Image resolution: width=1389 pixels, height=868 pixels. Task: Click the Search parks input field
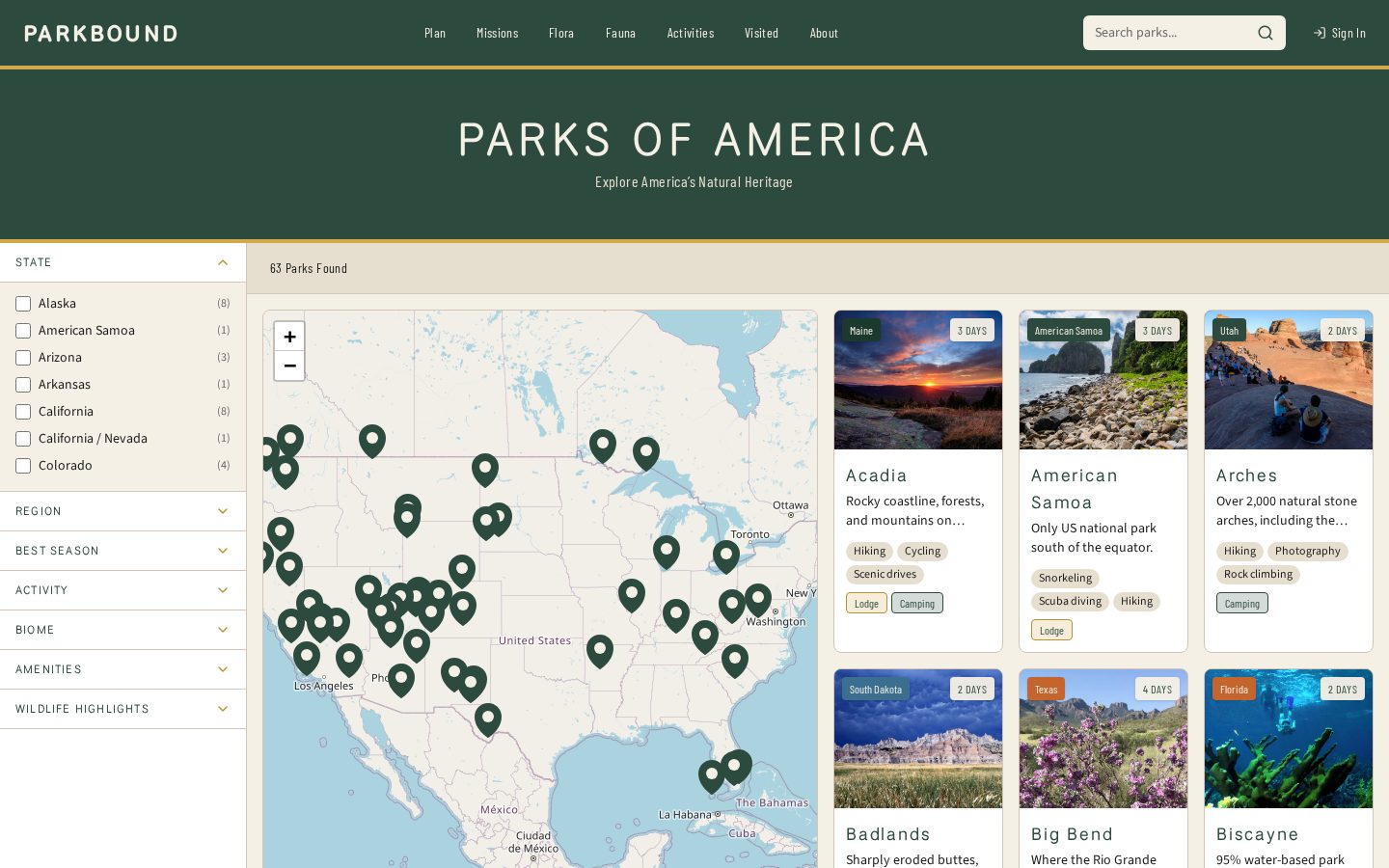(x=1169, y=33)
